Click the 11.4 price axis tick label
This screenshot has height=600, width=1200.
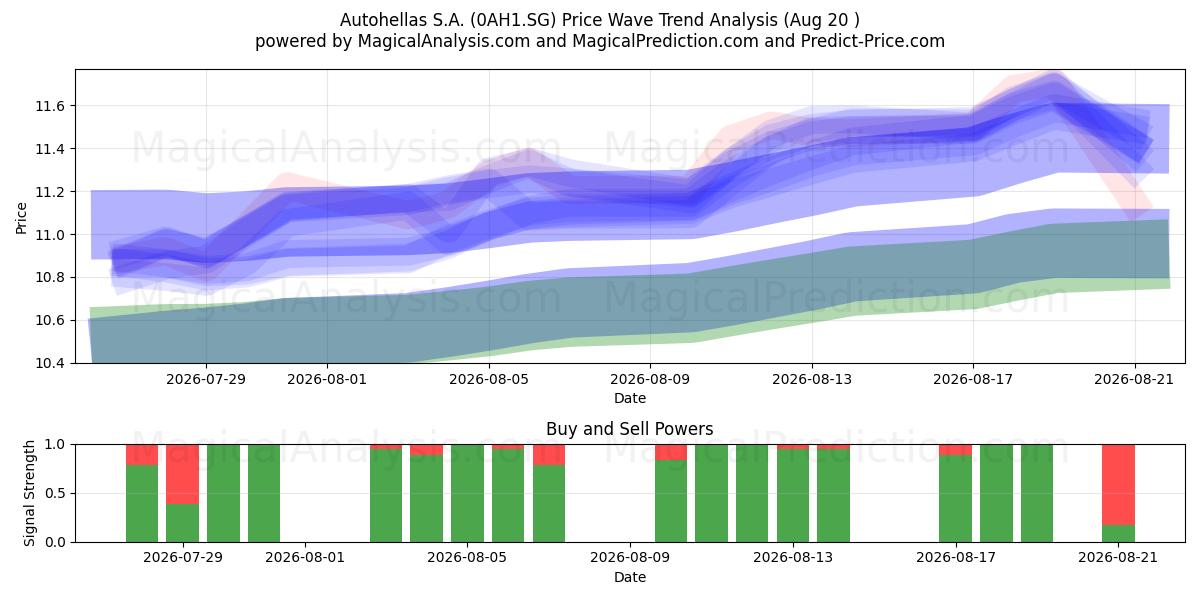point(52,149)
